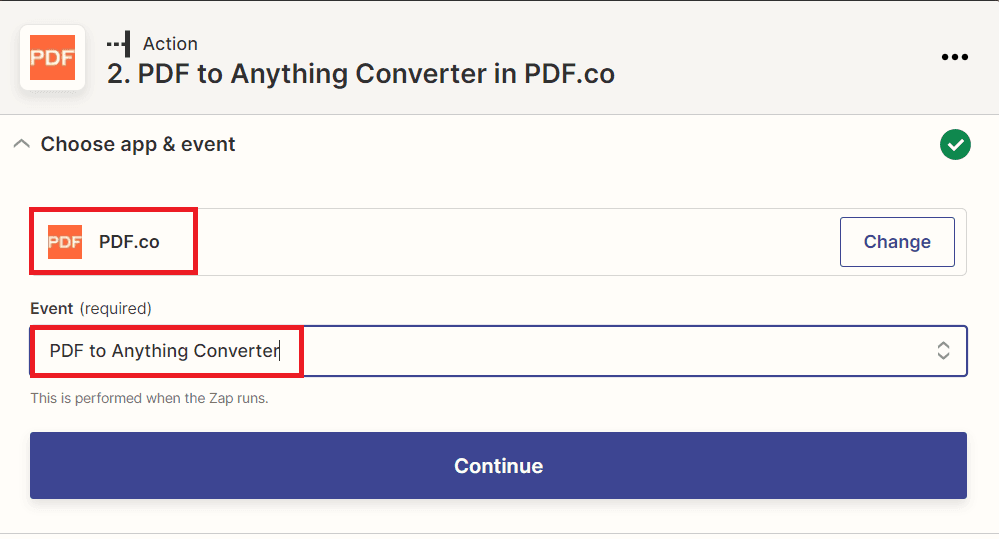Click empty area of the Event input field
This screenshot has height=539, width=999.
620,350
